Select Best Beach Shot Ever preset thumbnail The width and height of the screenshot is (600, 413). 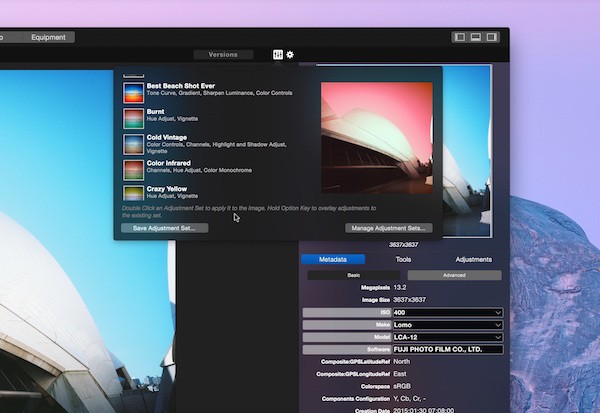tap(134, 93)
